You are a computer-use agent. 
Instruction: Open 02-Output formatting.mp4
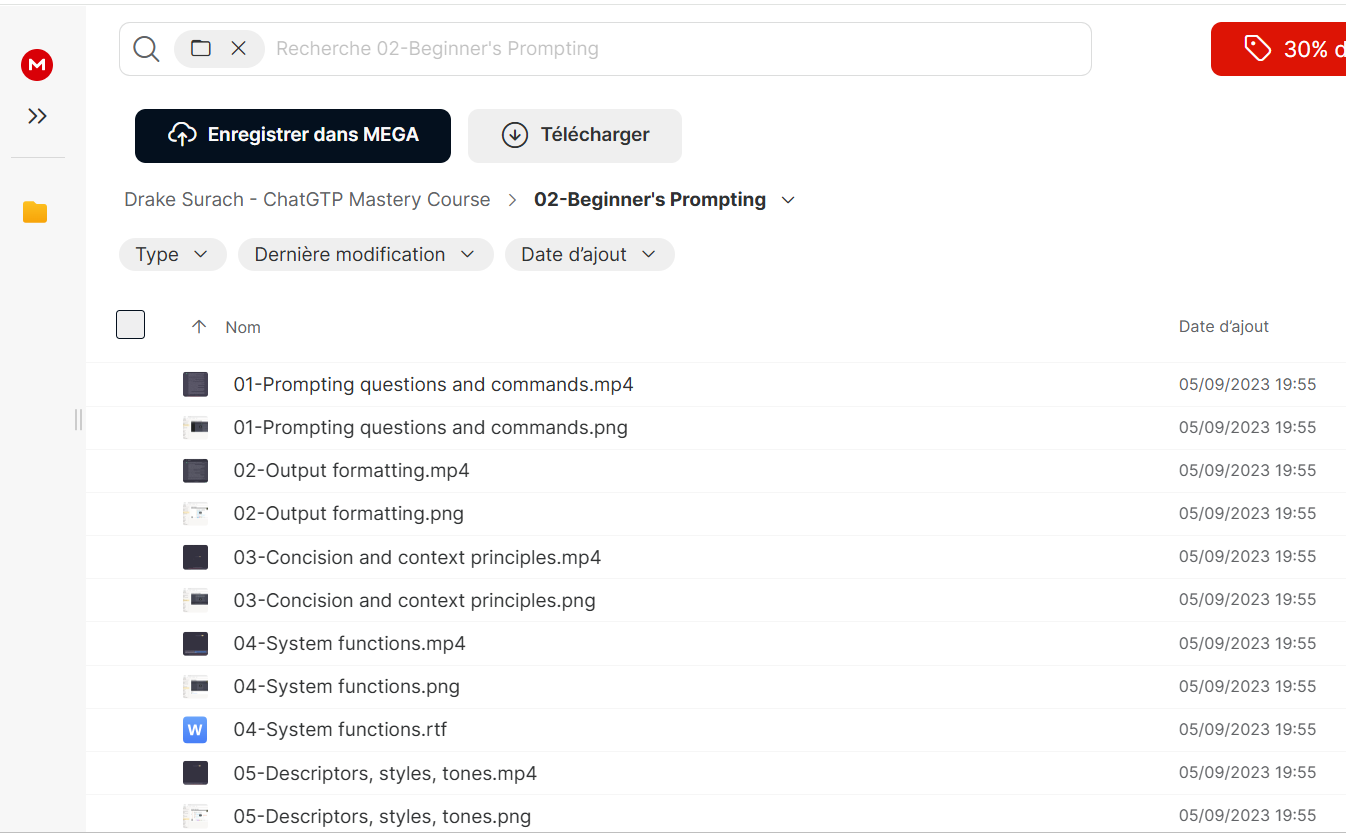click(351, 470)
